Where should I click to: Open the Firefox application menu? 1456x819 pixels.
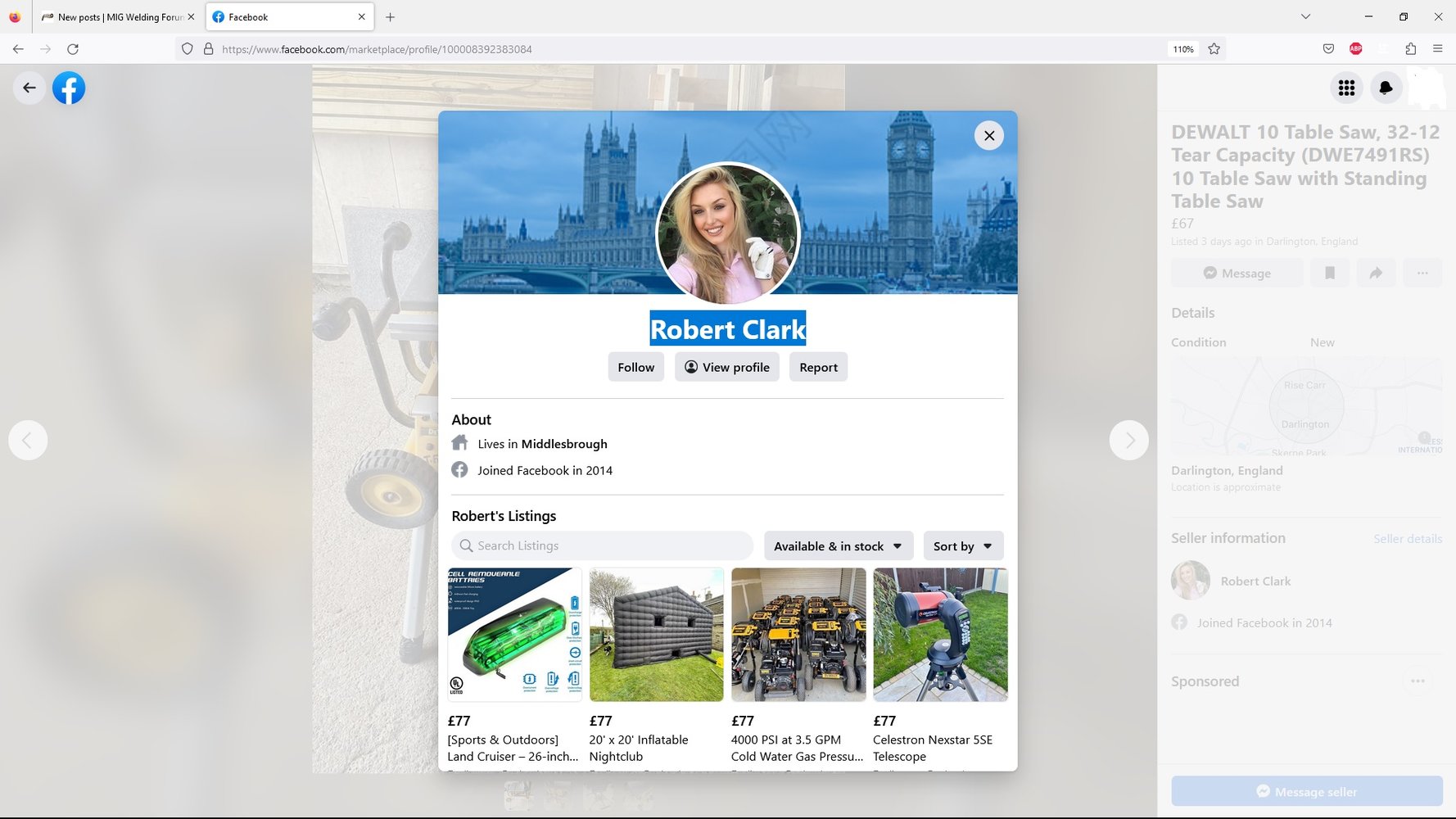point(1437,49)
